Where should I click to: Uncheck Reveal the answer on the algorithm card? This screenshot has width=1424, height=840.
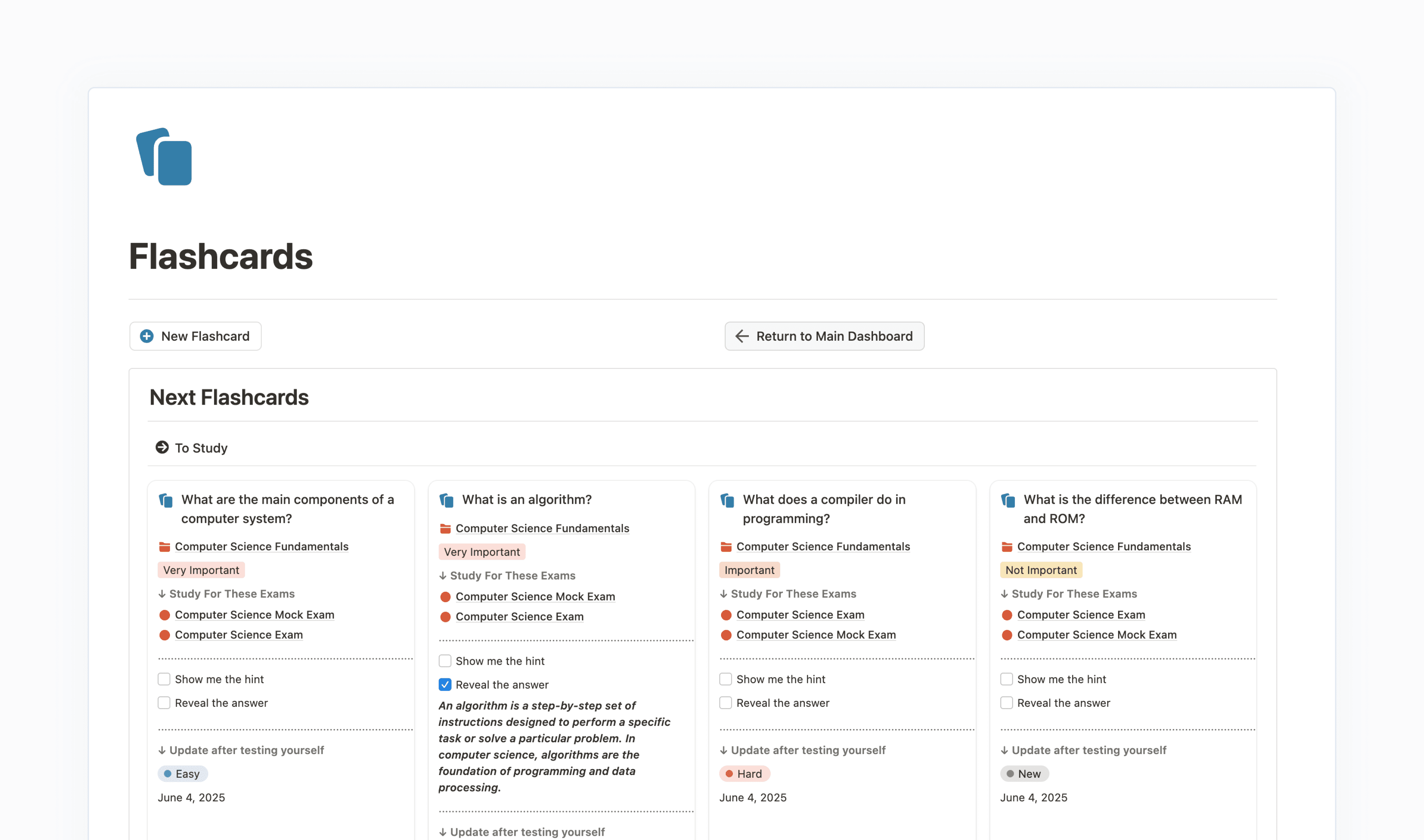(x=445, y=684)
